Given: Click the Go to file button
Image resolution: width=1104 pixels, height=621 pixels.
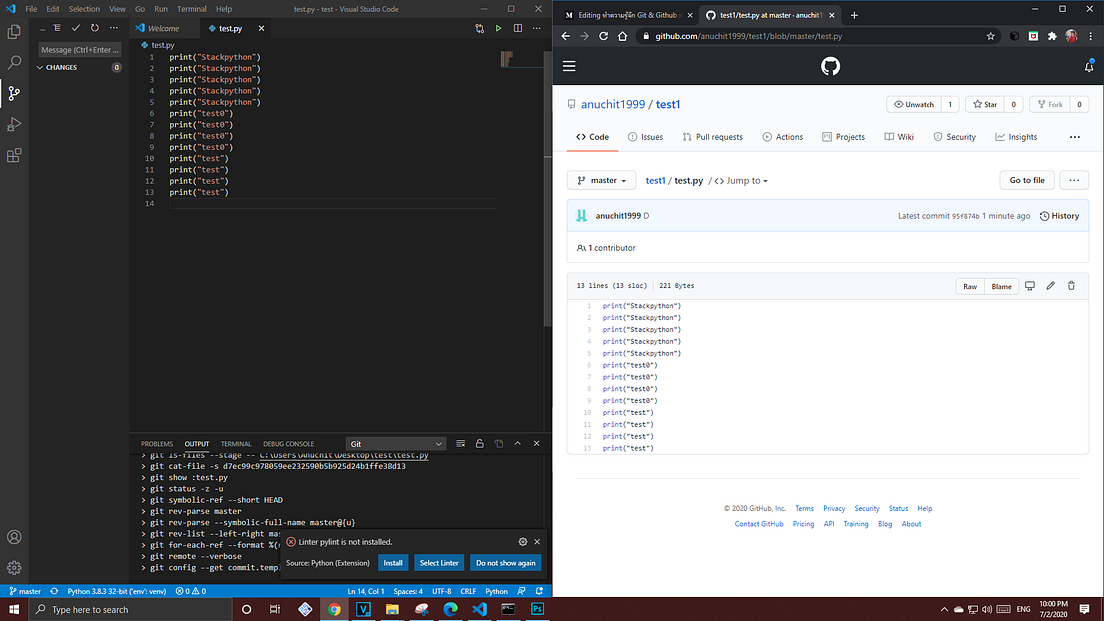Looking at the screenshot, I should [1026, 180].
